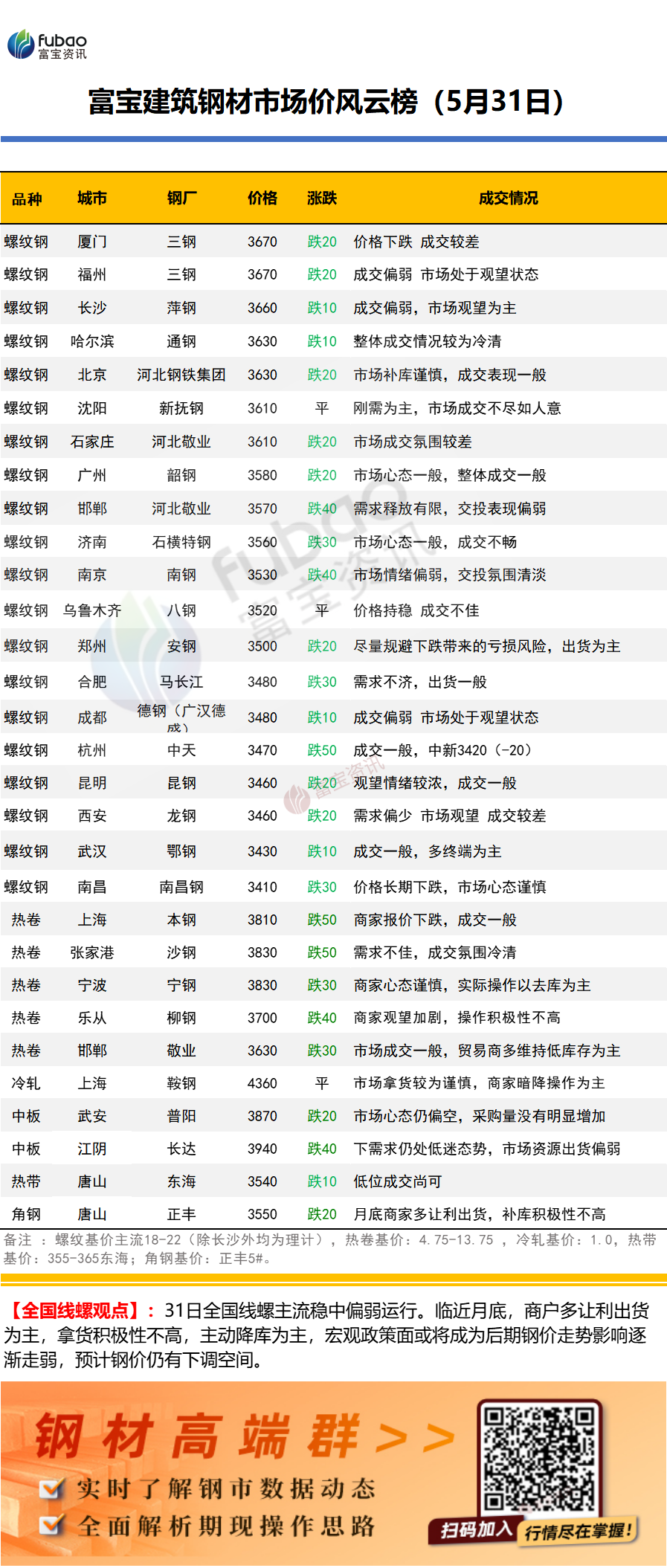Click the mill cell 新抚钢
This screenshot has height=1568, width=667.
point(181,408)
